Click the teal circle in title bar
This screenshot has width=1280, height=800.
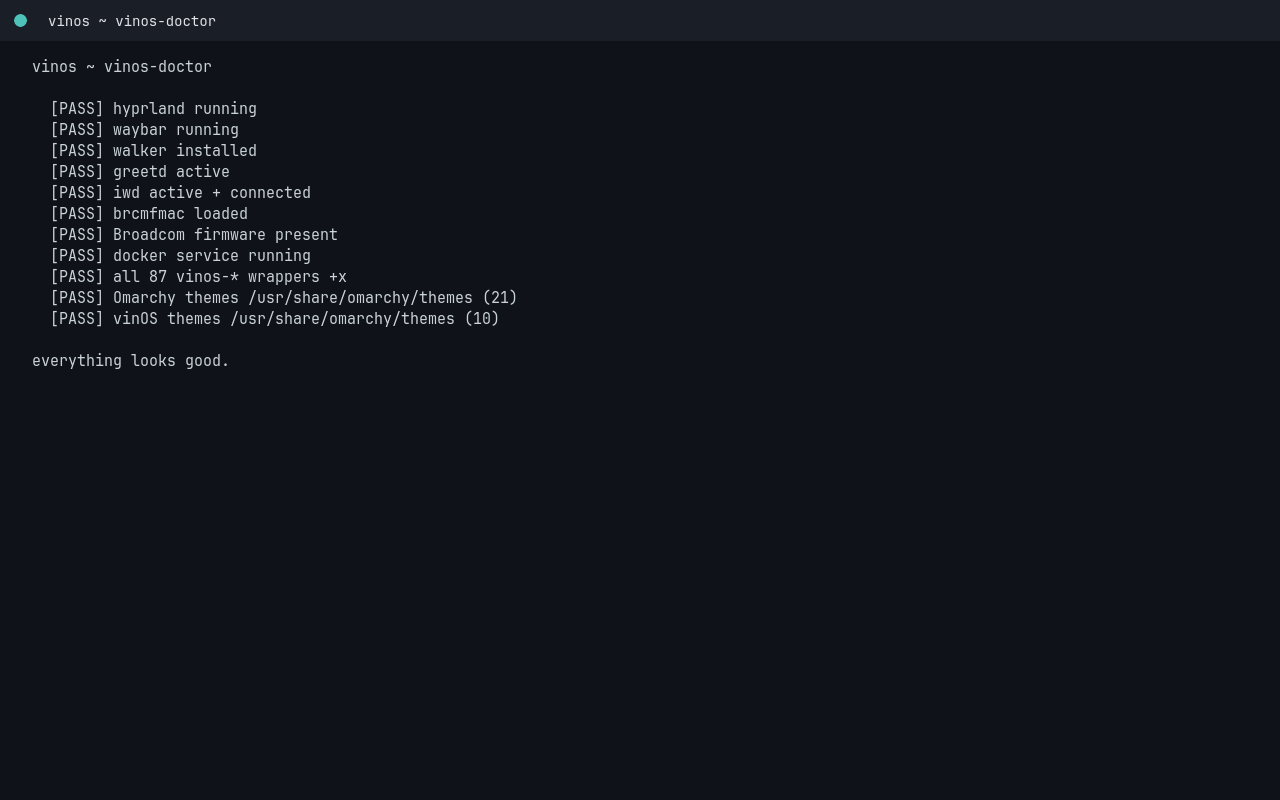click(x=20, y=20)
